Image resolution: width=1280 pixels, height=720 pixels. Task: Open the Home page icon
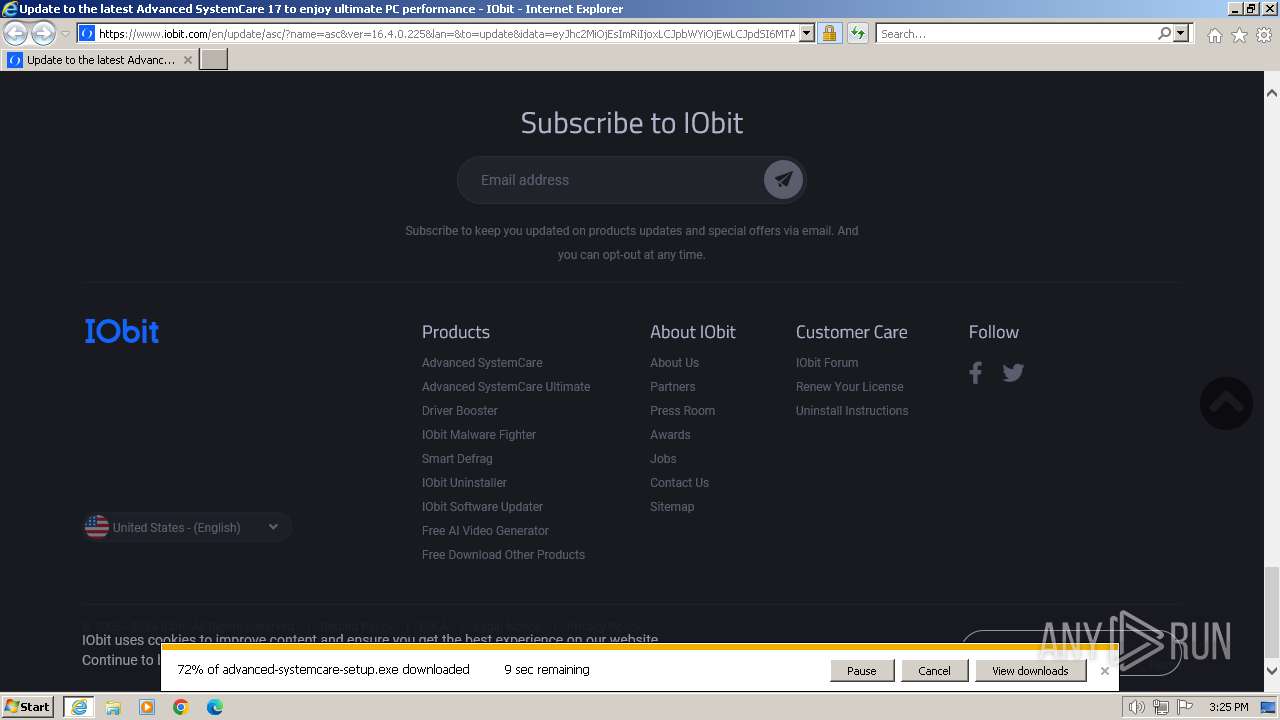(x=1214, y=35)
